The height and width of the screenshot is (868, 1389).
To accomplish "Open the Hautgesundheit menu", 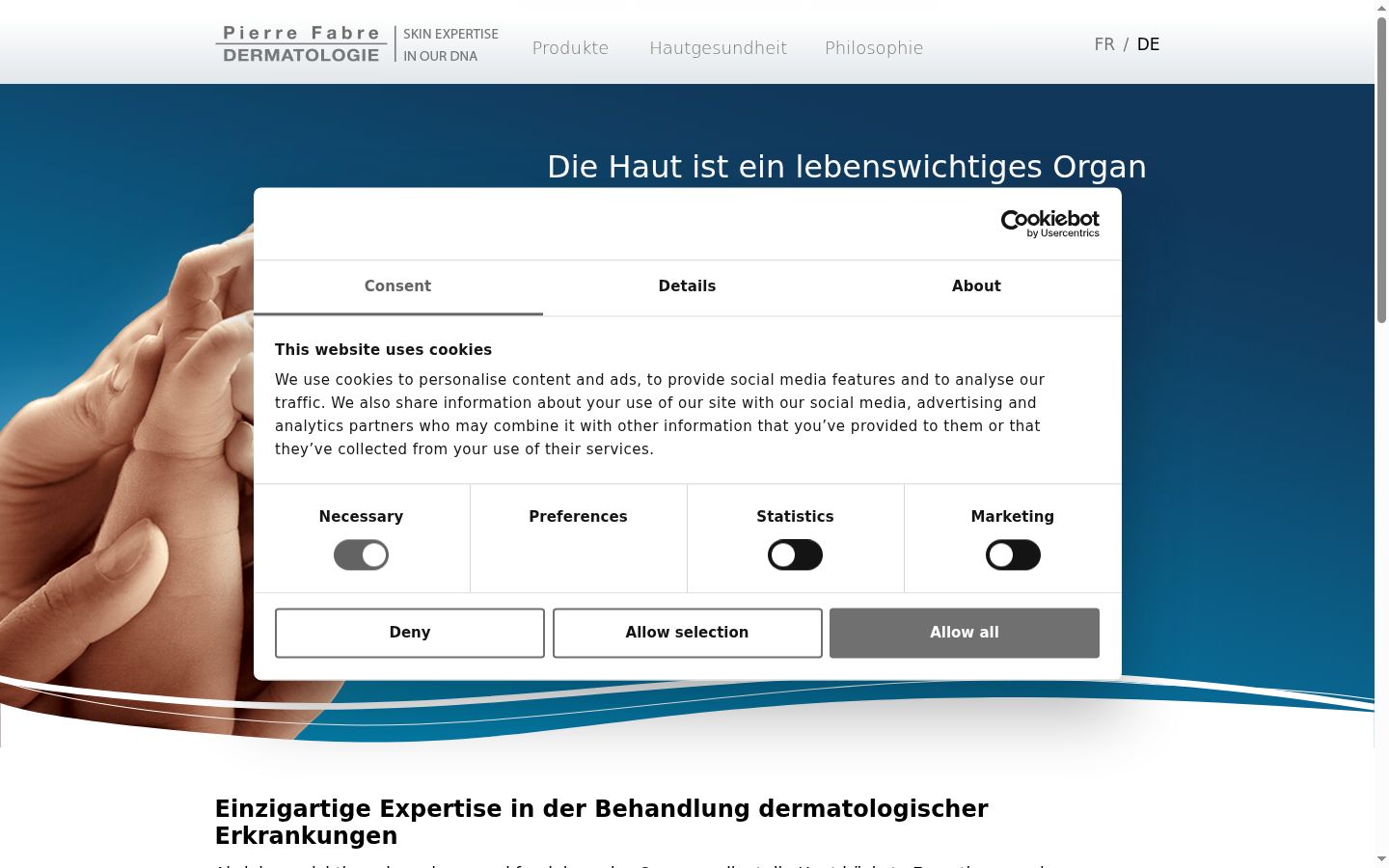I will [x=718, y=48].
